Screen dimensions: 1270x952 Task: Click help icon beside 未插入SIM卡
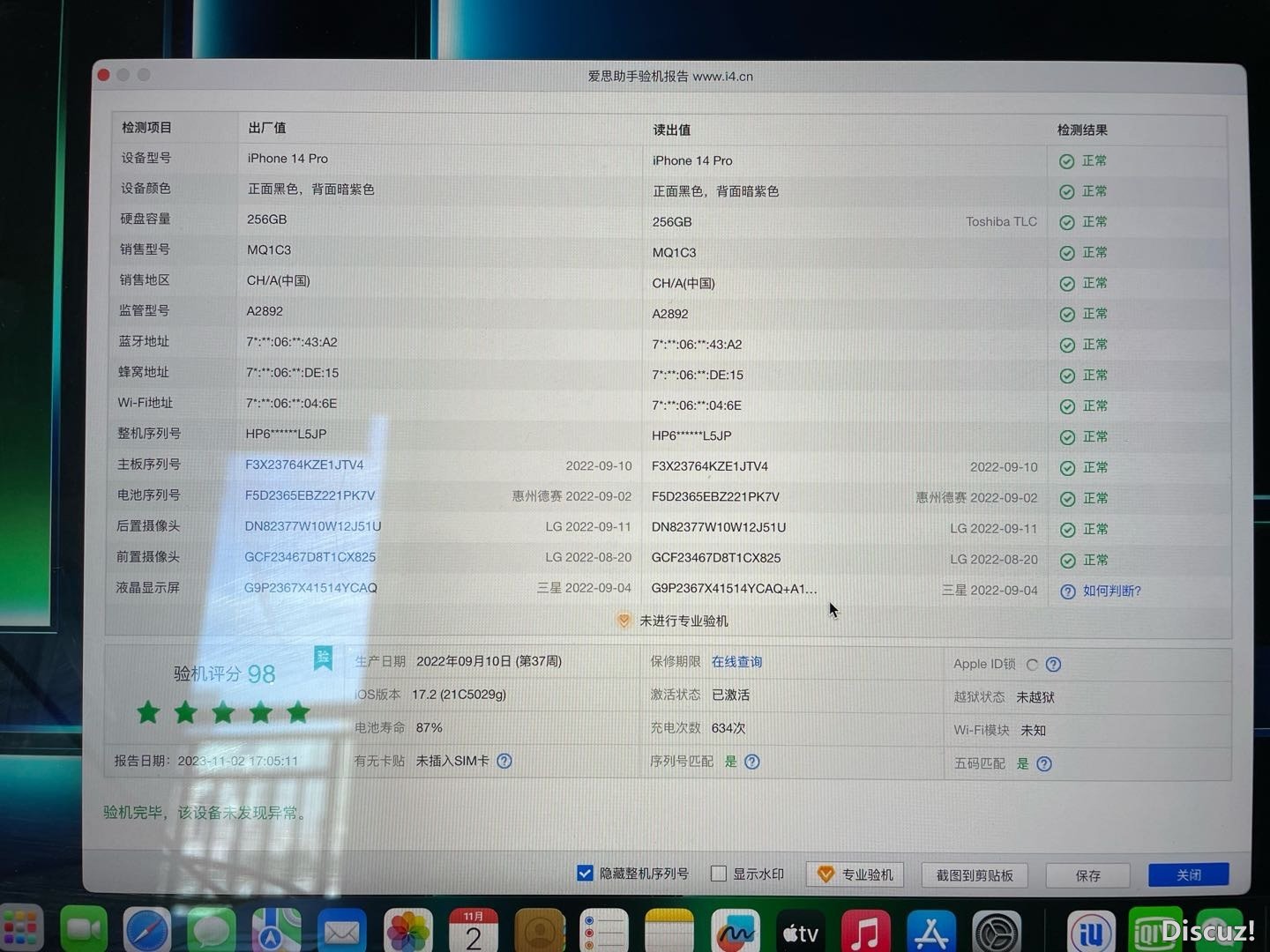(x=504, y=761)
